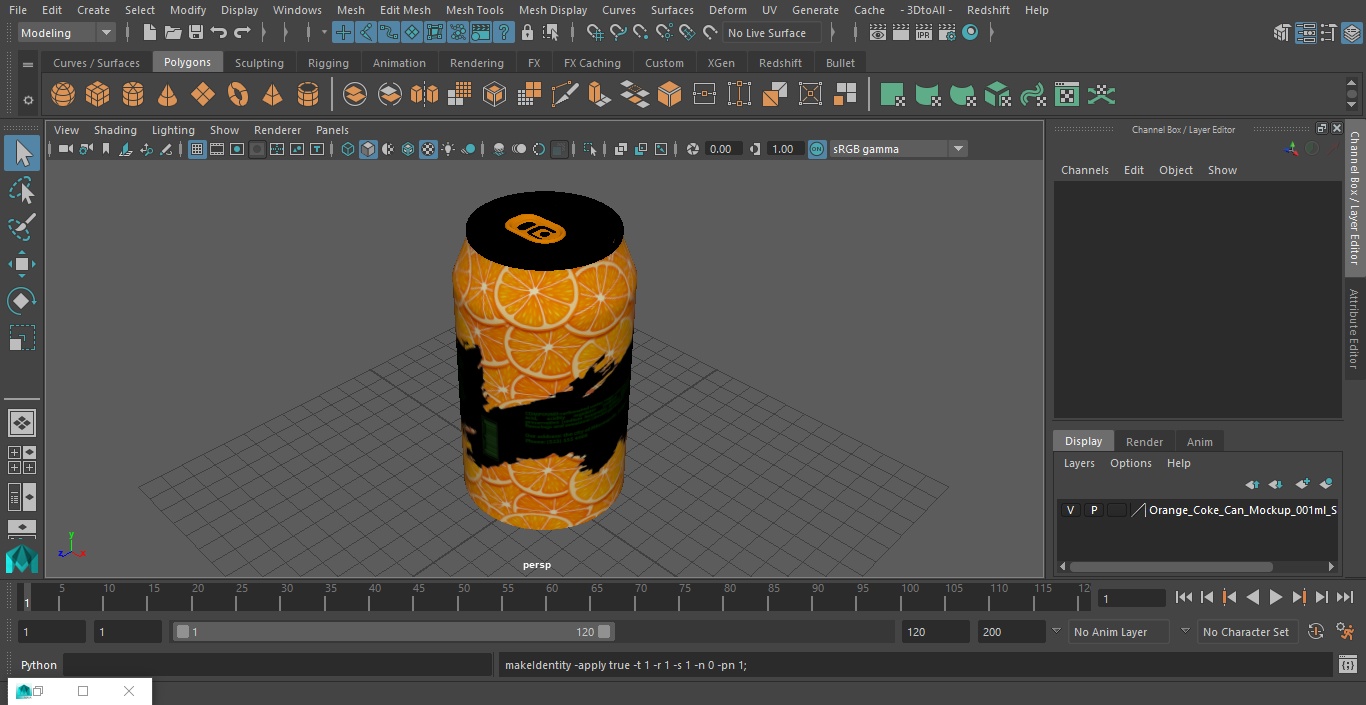1366x705 pixels.
Task: Create a polygon cylinder from the shelf
Action: pyautogui.click(x=133, y=95)
